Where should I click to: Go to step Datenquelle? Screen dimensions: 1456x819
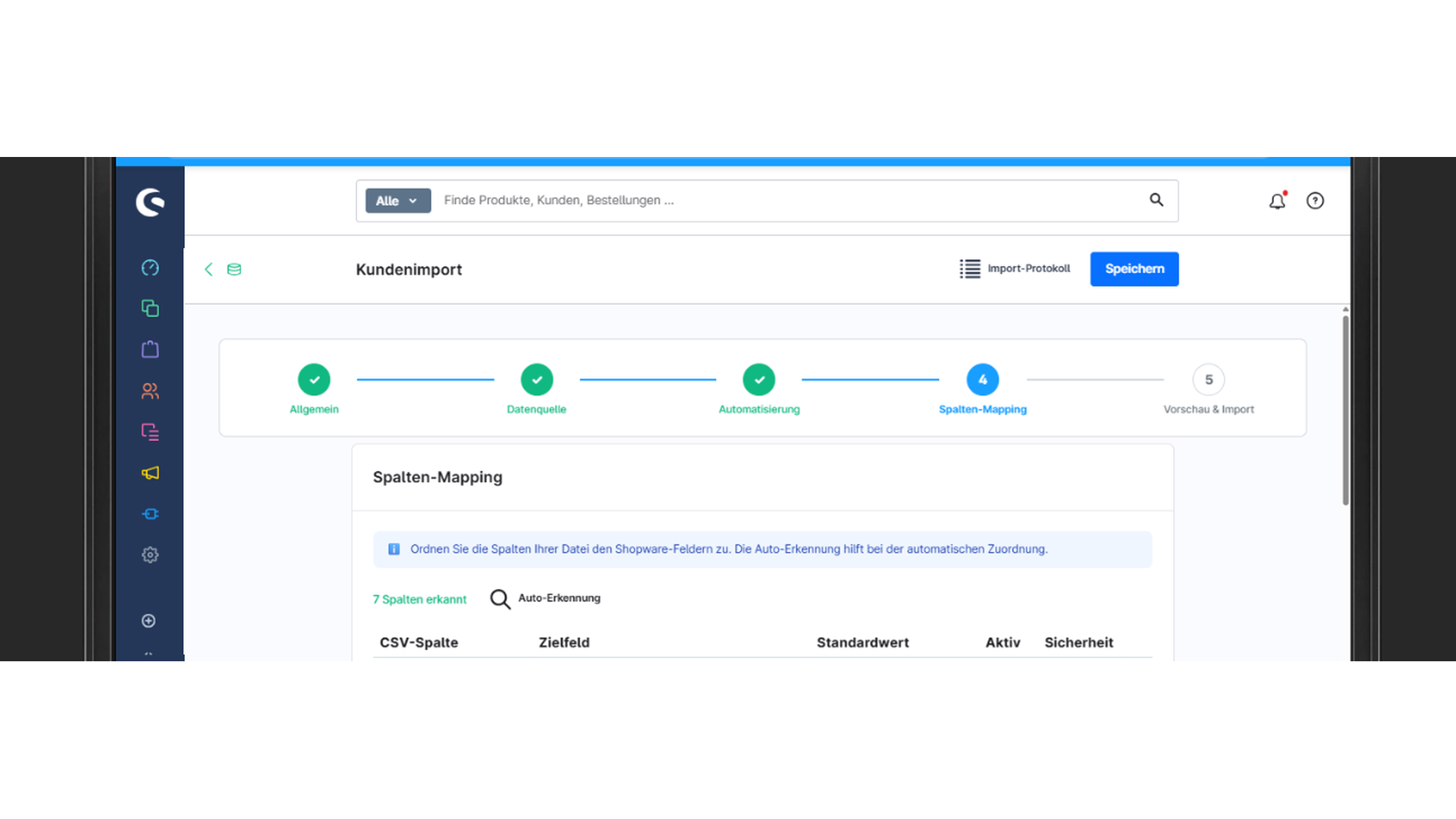(x=537, y=389)
